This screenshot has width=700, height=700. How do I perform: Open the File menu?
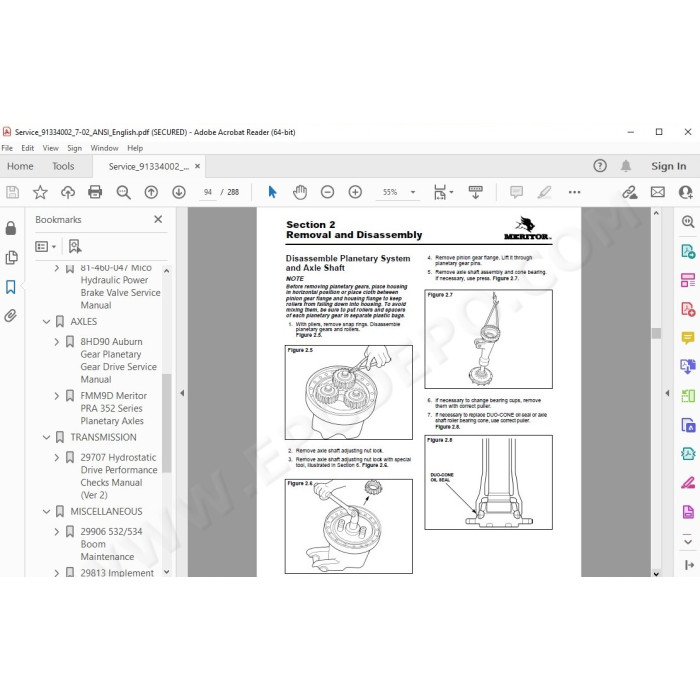[x=7, y=148]
